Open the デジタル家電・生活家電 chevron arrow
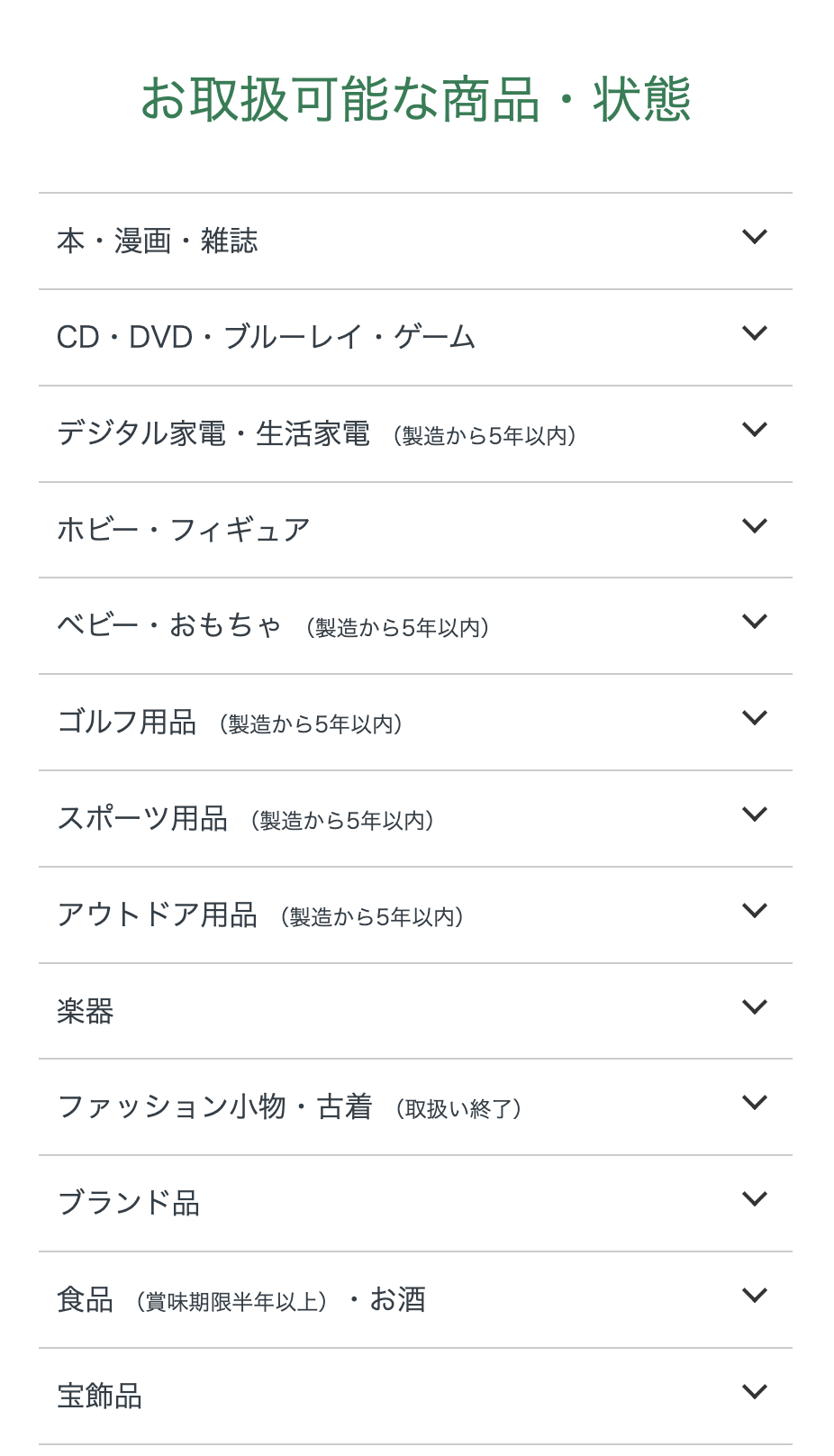The image size is (834, 1456). (754, 430)
